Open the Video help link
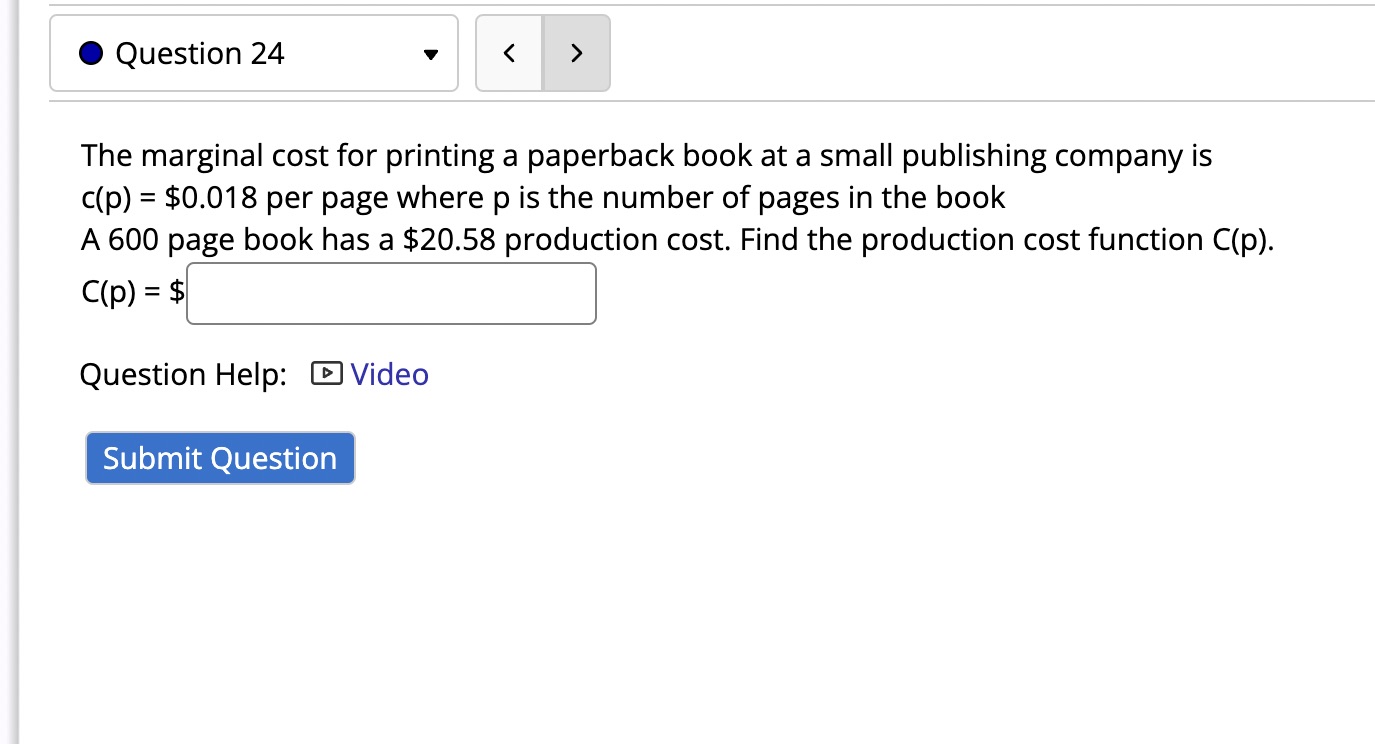The width and height of the screenshot is (1375, 744). click(x=388, y=374)
